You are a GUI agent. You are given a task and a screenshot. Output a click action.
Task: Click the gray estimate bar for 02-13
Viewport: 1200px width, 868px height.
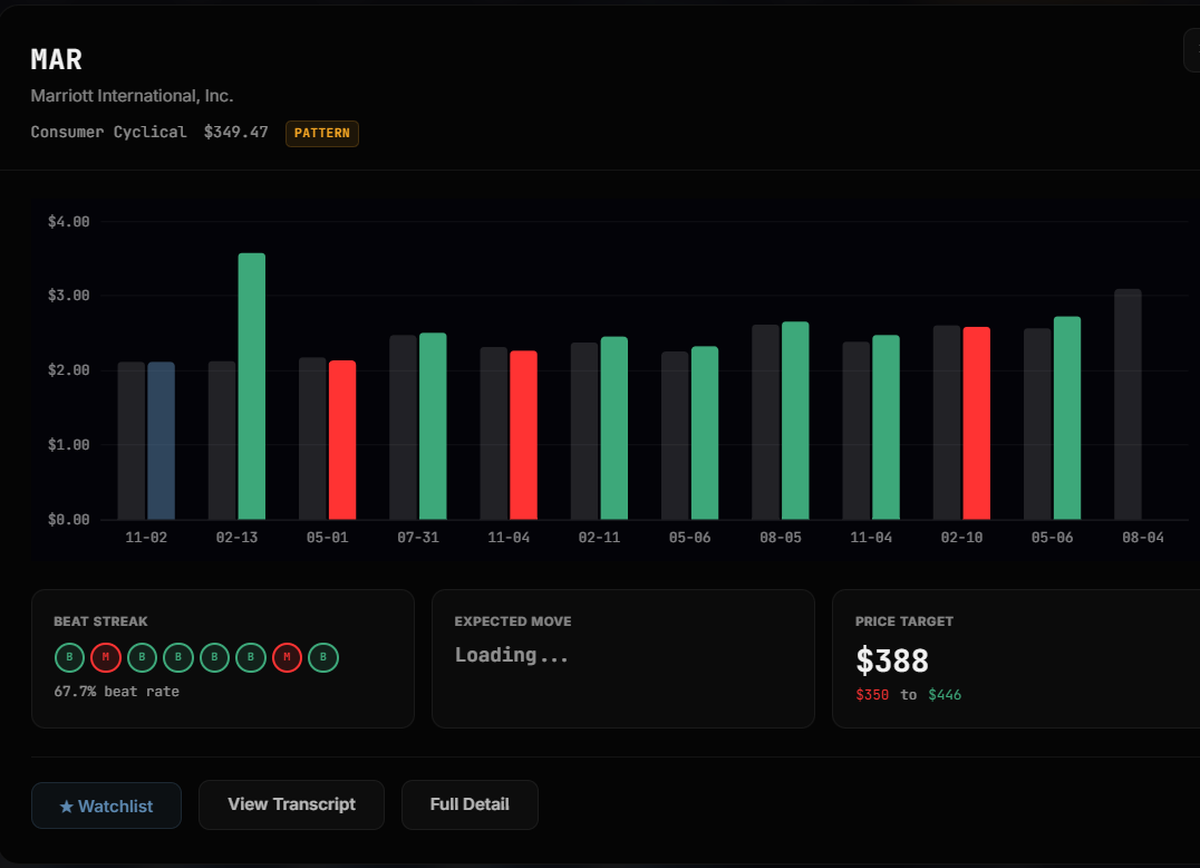(x=222, y=441)
